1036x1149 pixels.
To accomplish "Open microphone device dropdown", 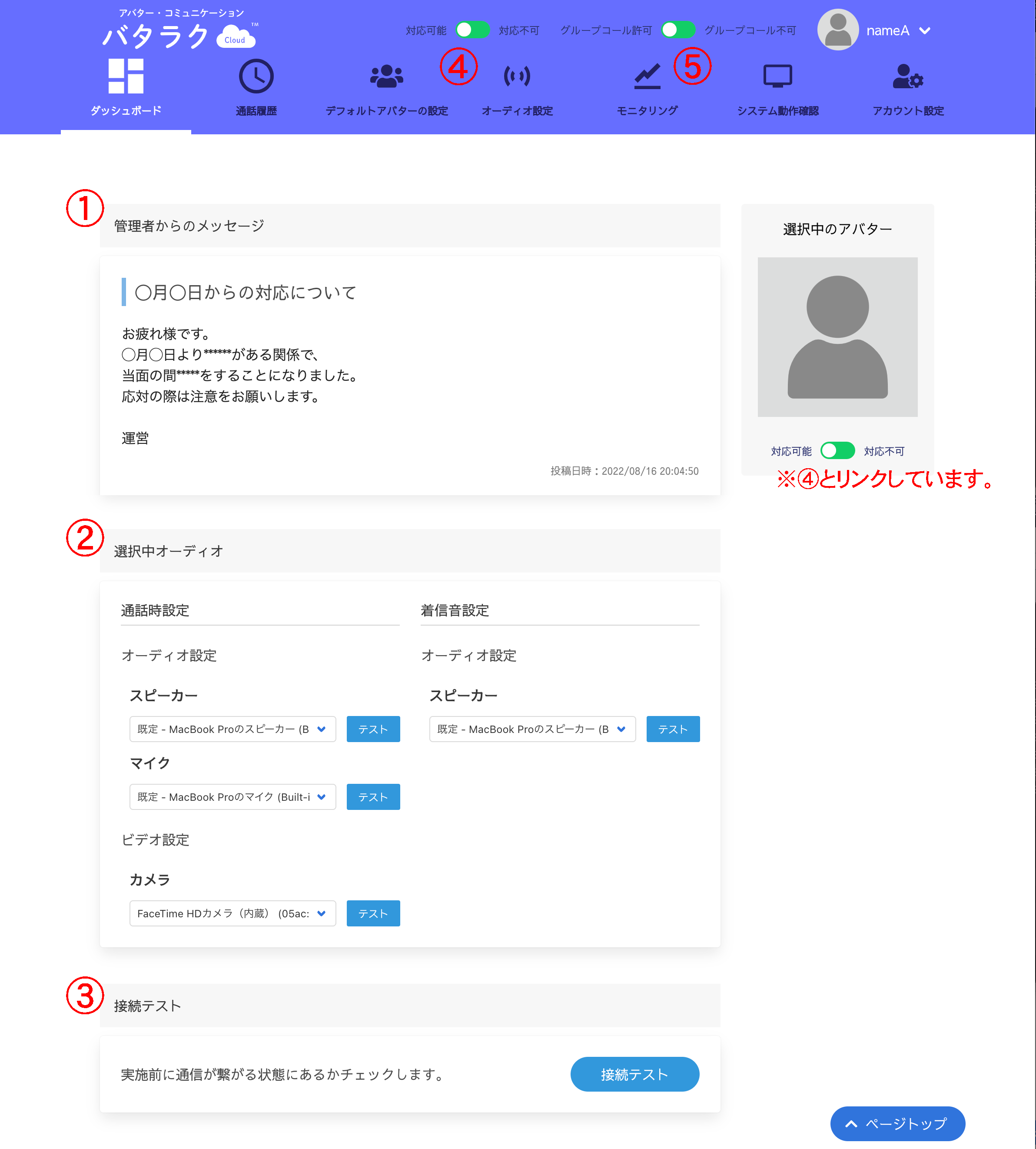I will click(232, 797).
